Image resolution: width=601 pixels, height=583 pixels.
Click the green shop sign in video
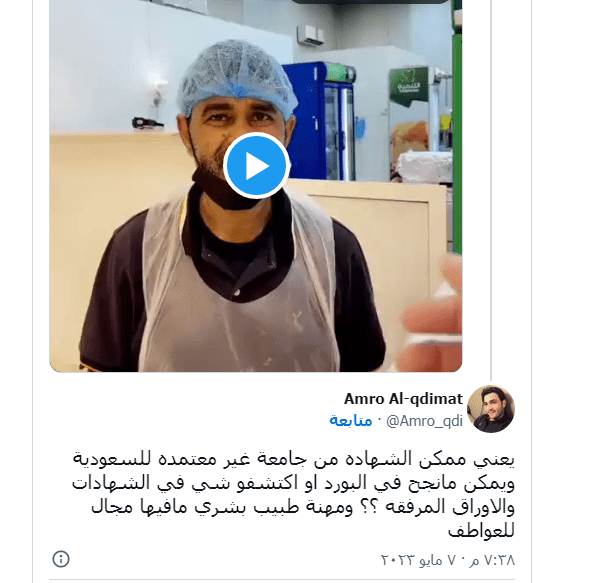408,87
